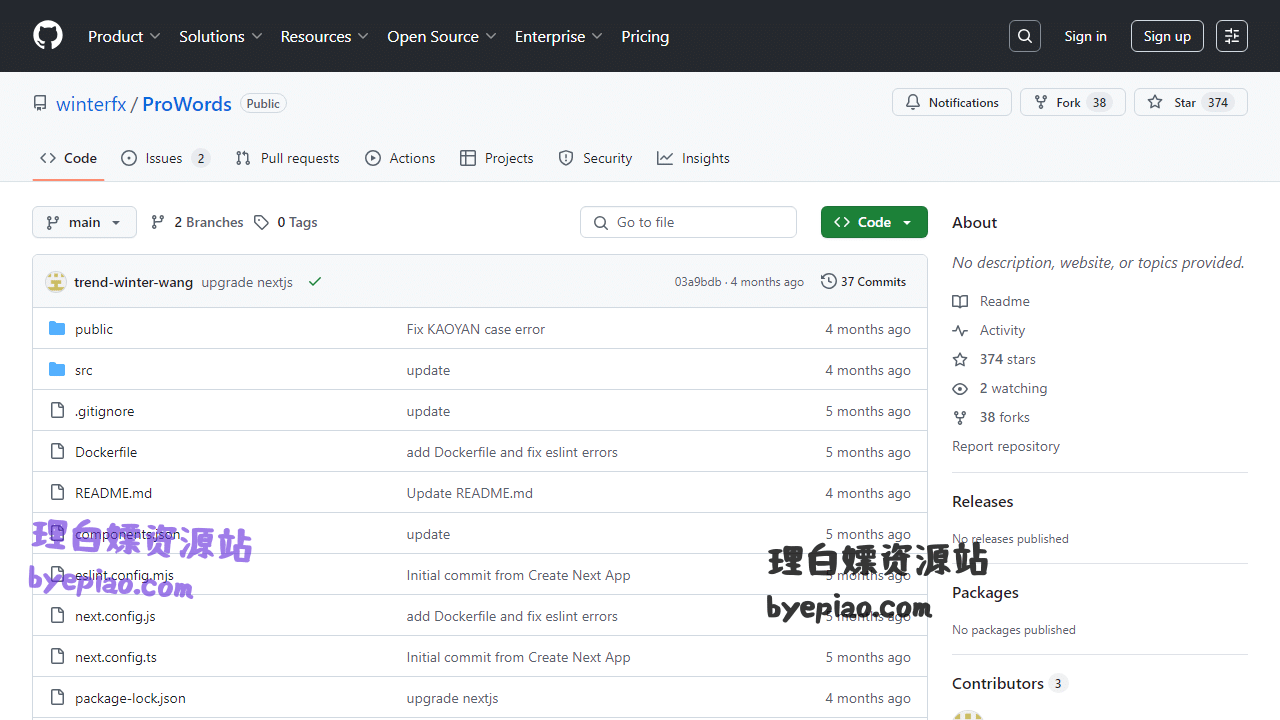Click the next.config.ts file icon

pos(57,657)
